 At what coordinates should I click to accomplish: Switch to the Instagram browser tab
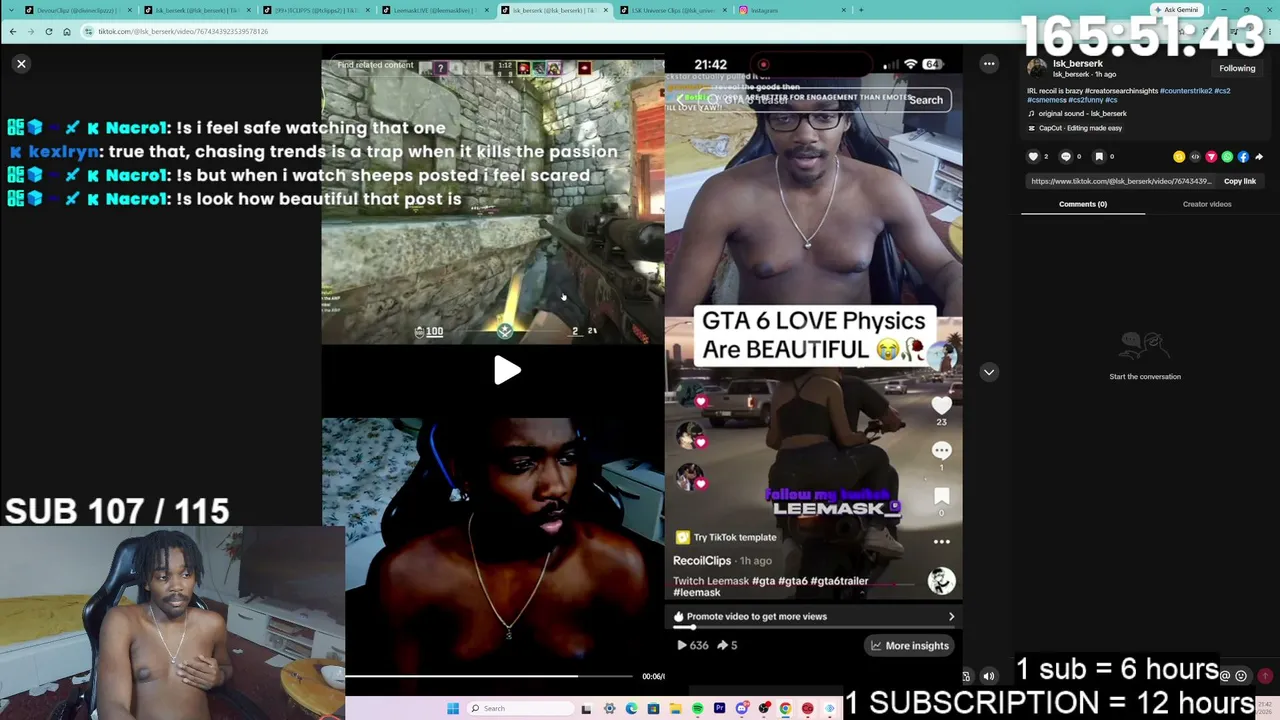pyautogui.click(x=792, y=10)
